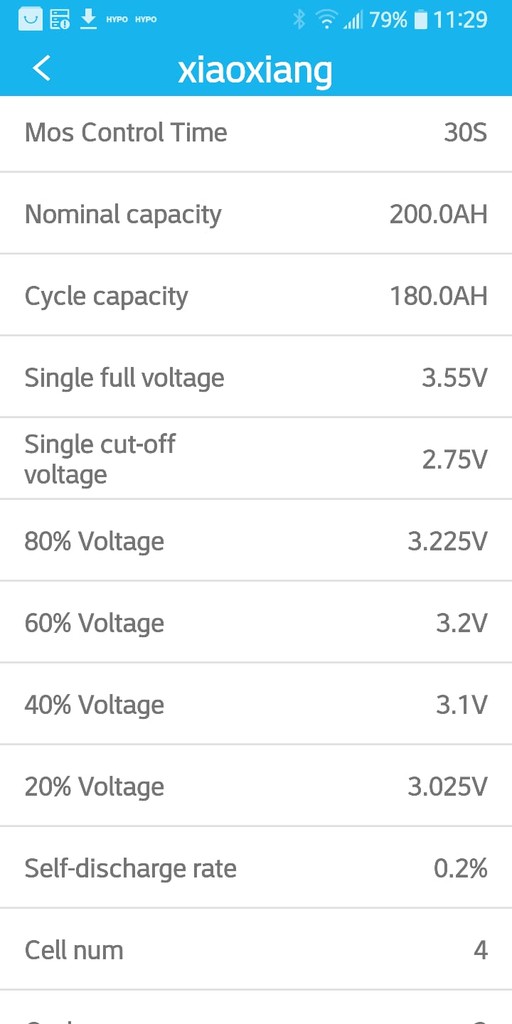Tap the first HYPO notification icon
The height and width of the screenshot is (1024, 512).
(x=117, y=20)
